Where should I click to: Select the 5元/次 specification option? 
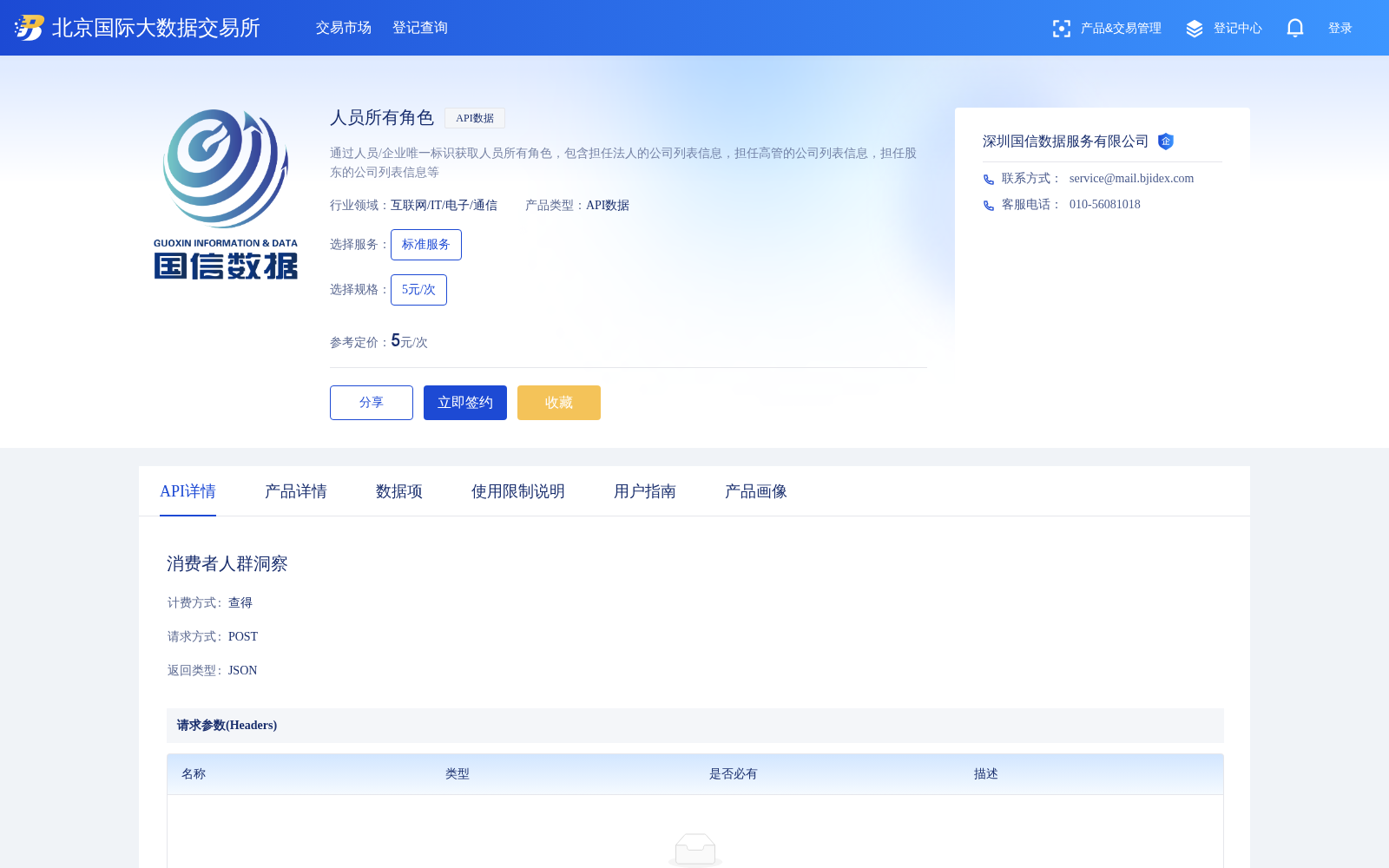418,290
